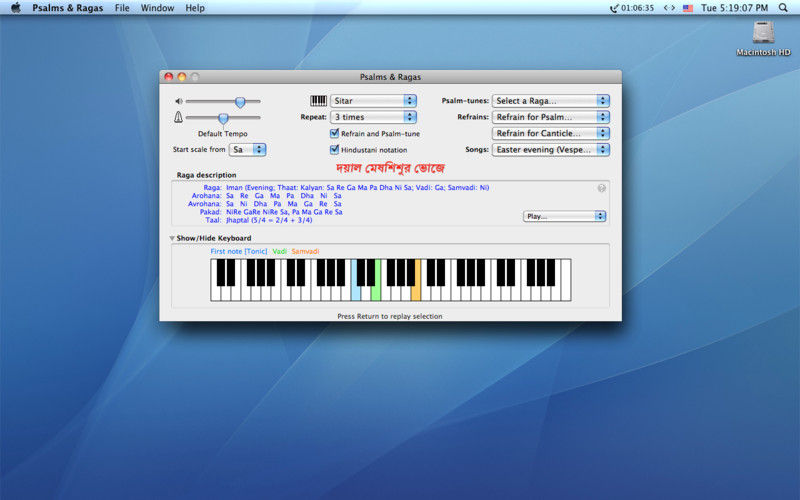Click the Pakad phrase text

tap(284, 212)
